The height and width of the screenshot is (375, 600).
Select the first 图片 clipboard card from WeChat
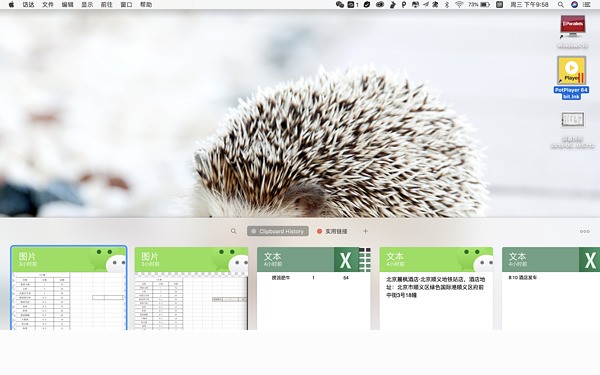pos(69,288)
